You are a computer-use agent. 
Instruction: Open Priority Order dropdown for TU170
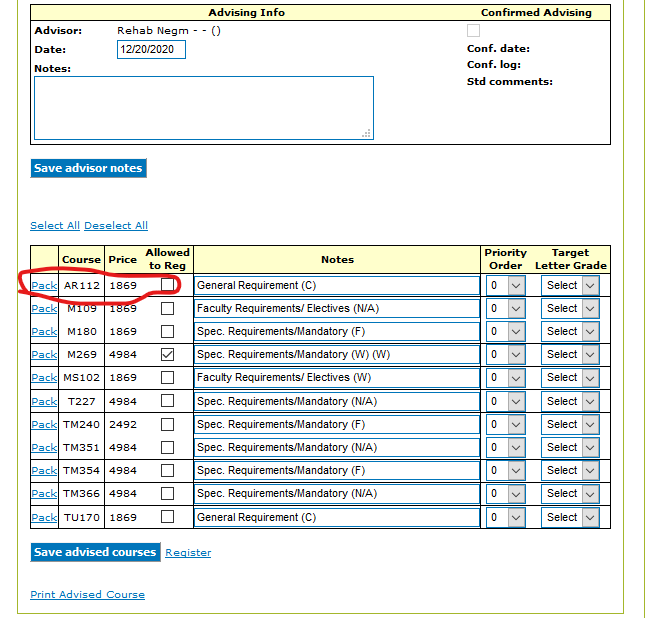[x=506, y=517]
